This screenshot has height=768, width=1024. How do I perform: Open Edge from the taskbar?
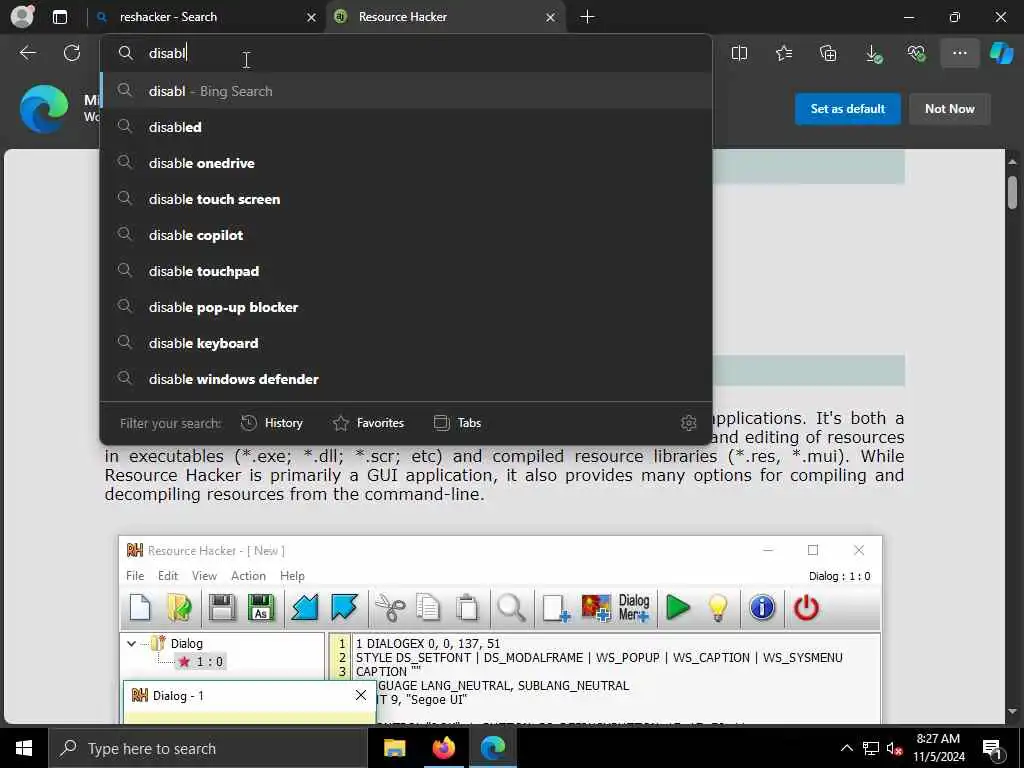tap(493, 748)
